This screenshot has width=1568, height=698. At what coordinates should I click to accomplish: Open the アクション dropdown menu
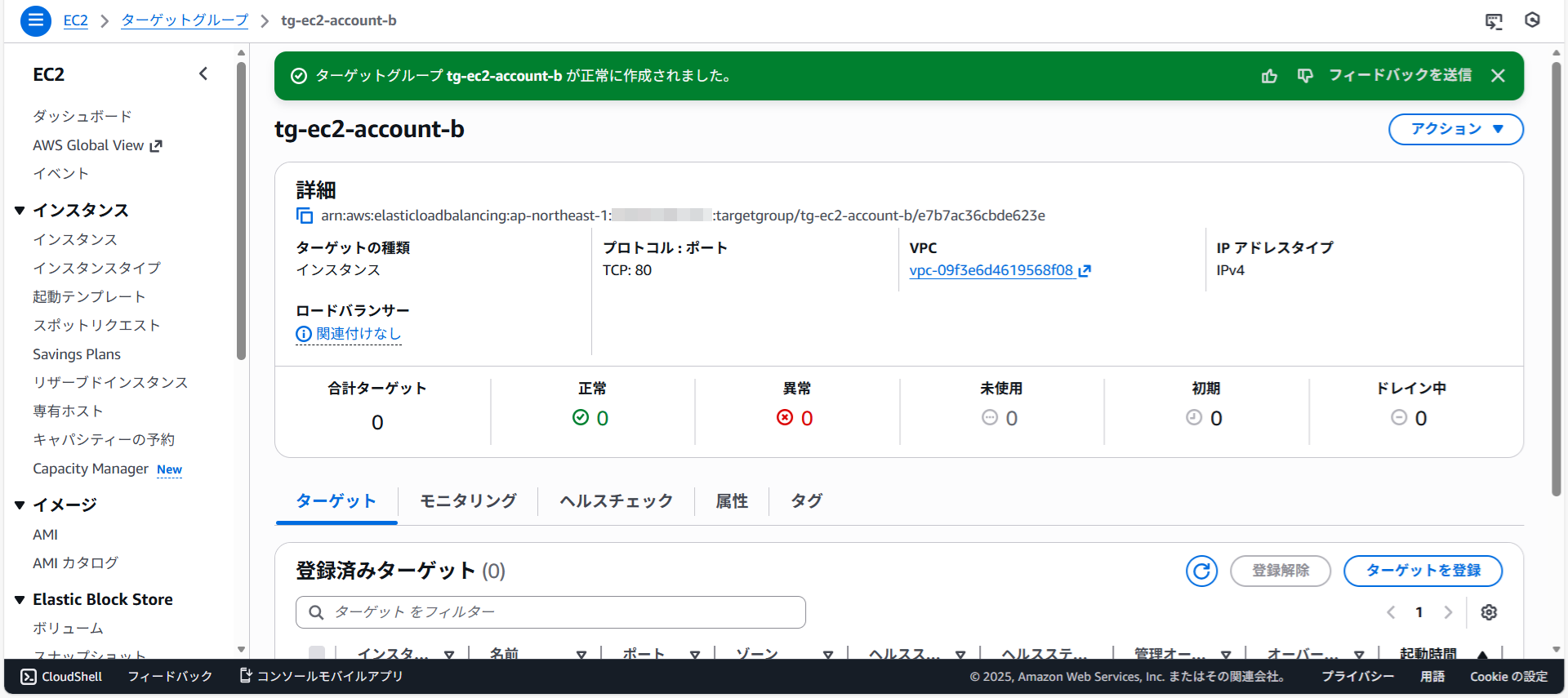[x=1455, y=129]
